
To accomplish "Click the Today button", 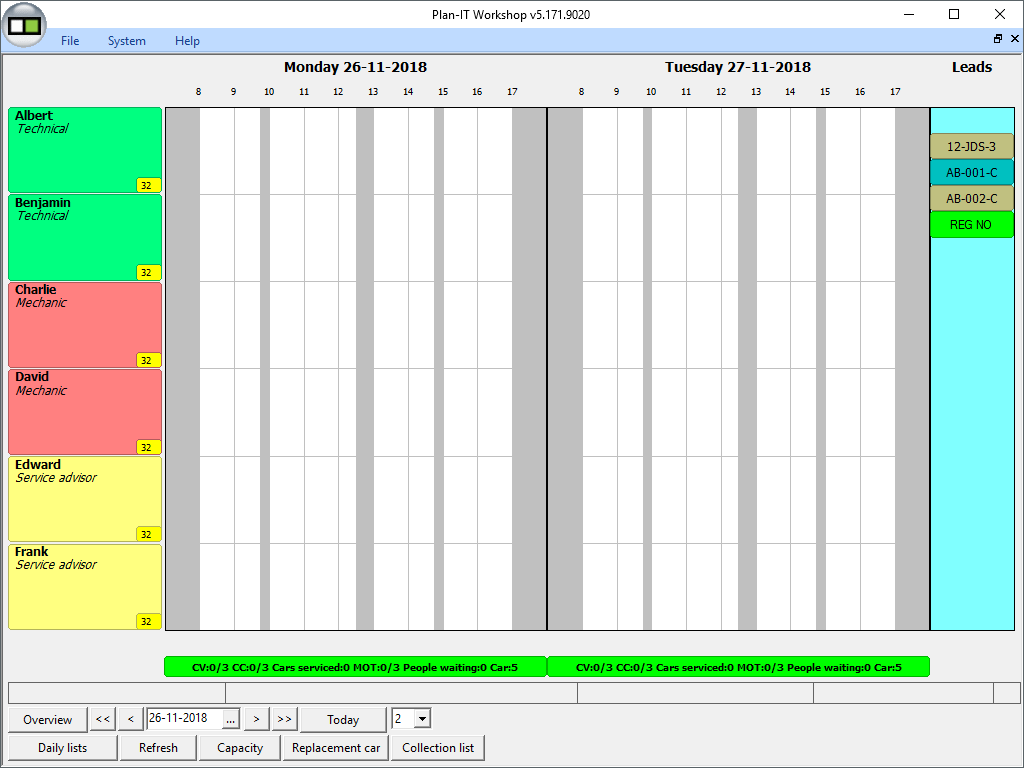I will (x=343, y=720).
